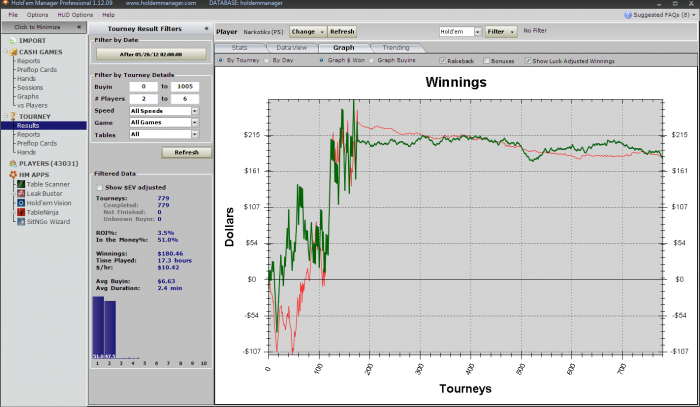The width and height of the screenshot is (700, 407).
Task: Click the Tourney trophy icon
Action: coord(13,116)
